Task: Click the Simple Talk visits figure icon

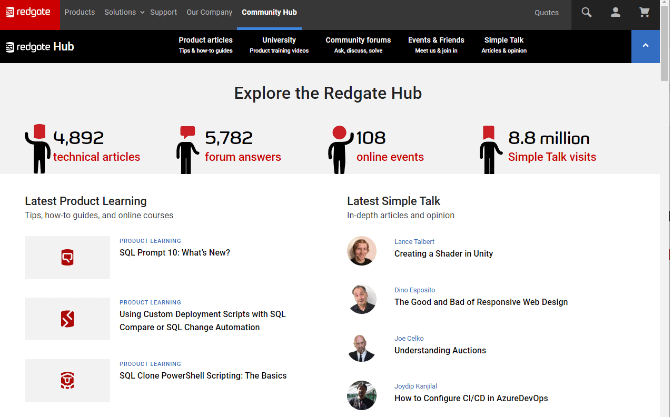Action: pyautogui.click(x=490, y=150)
